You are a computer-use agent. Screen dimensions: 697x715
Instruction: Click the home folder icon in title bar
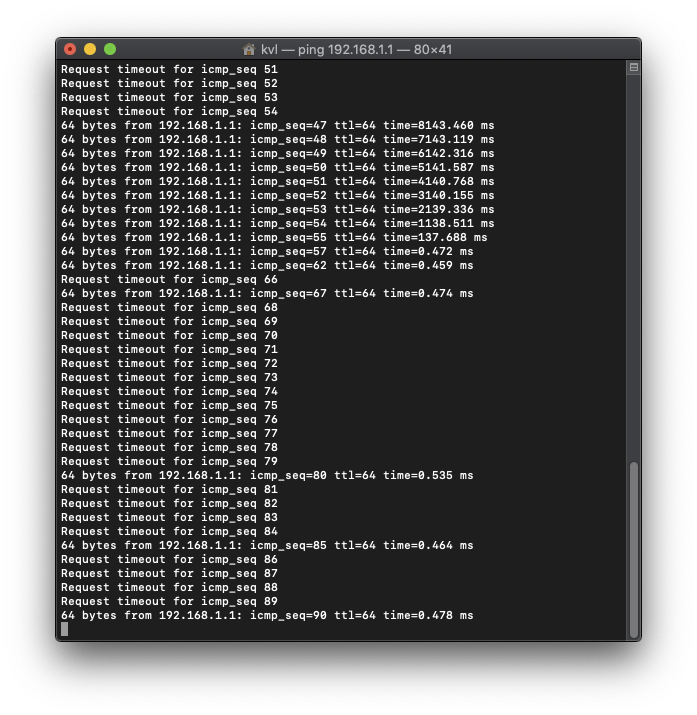(249, 49)
